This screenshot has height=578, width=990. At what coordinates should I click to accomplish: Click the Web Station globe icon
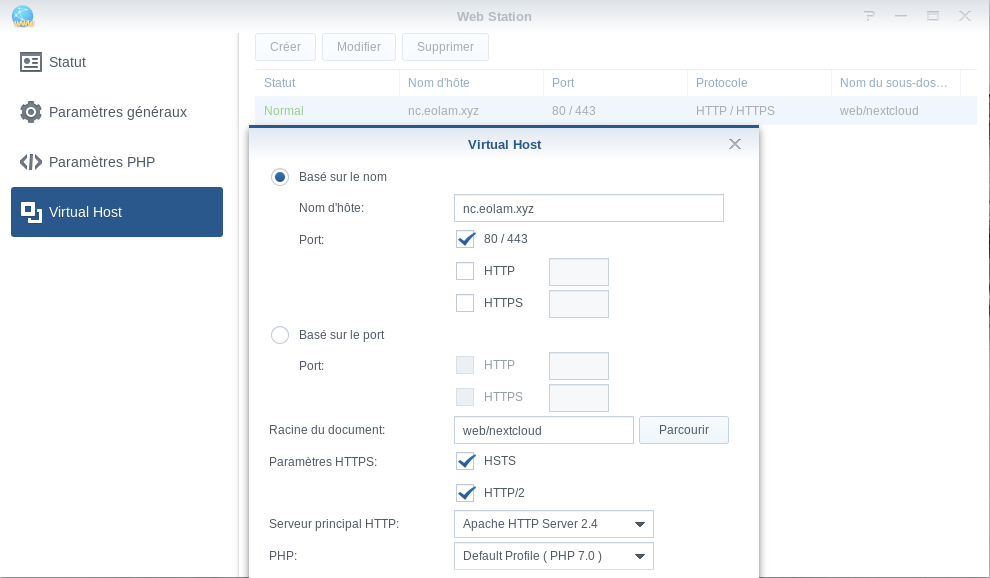(x=22, y=16)
